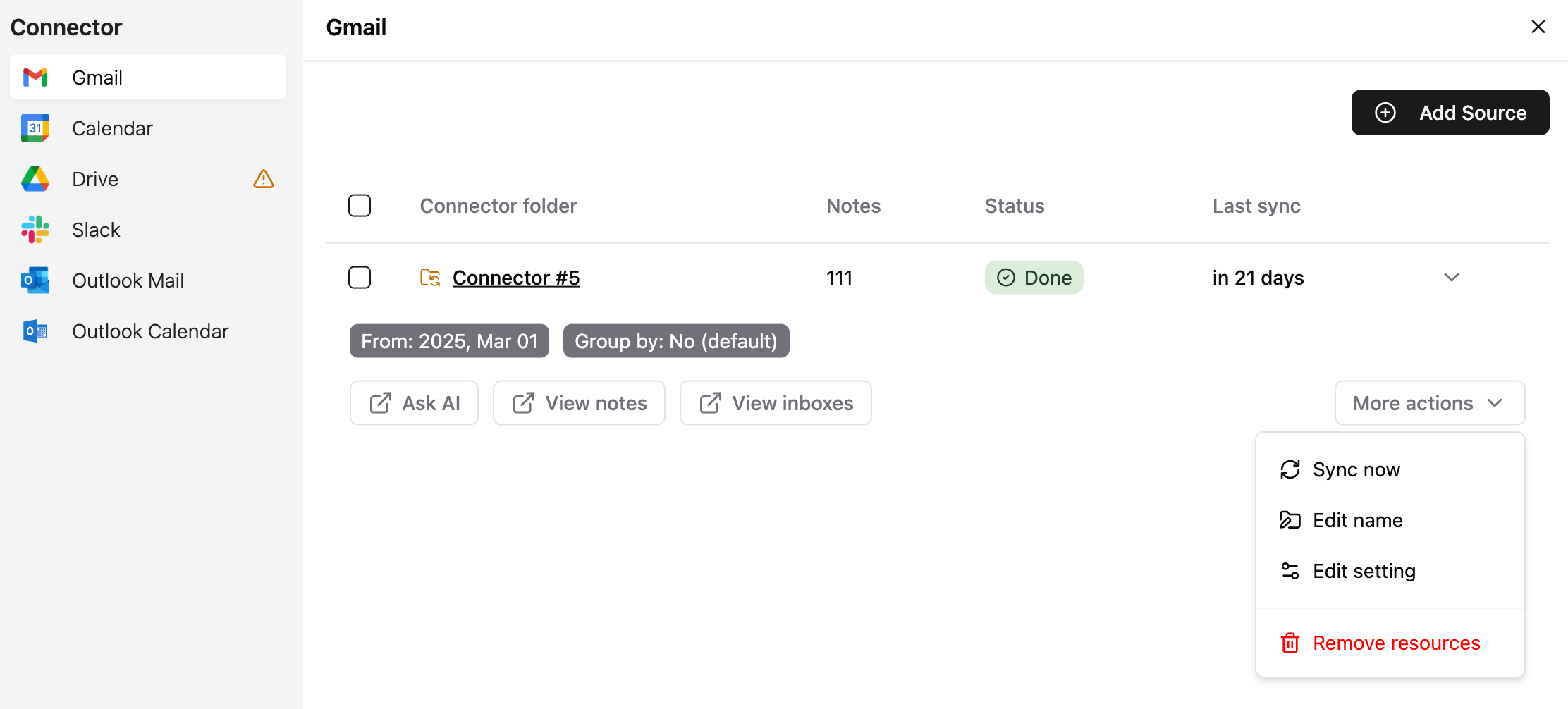Open the Connector #5 link
This screenshot has height=709, width=1568.
(516, 278)
